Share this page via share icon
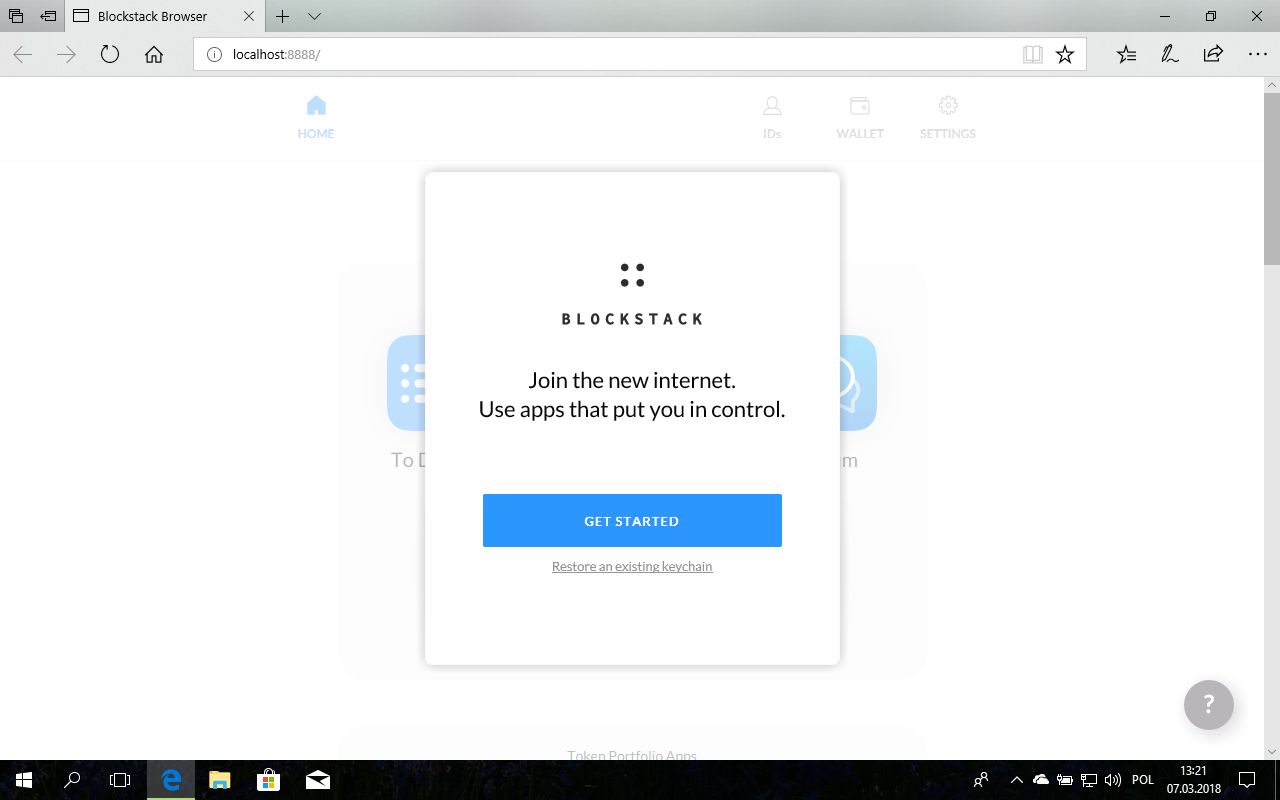 (1213, 55)
